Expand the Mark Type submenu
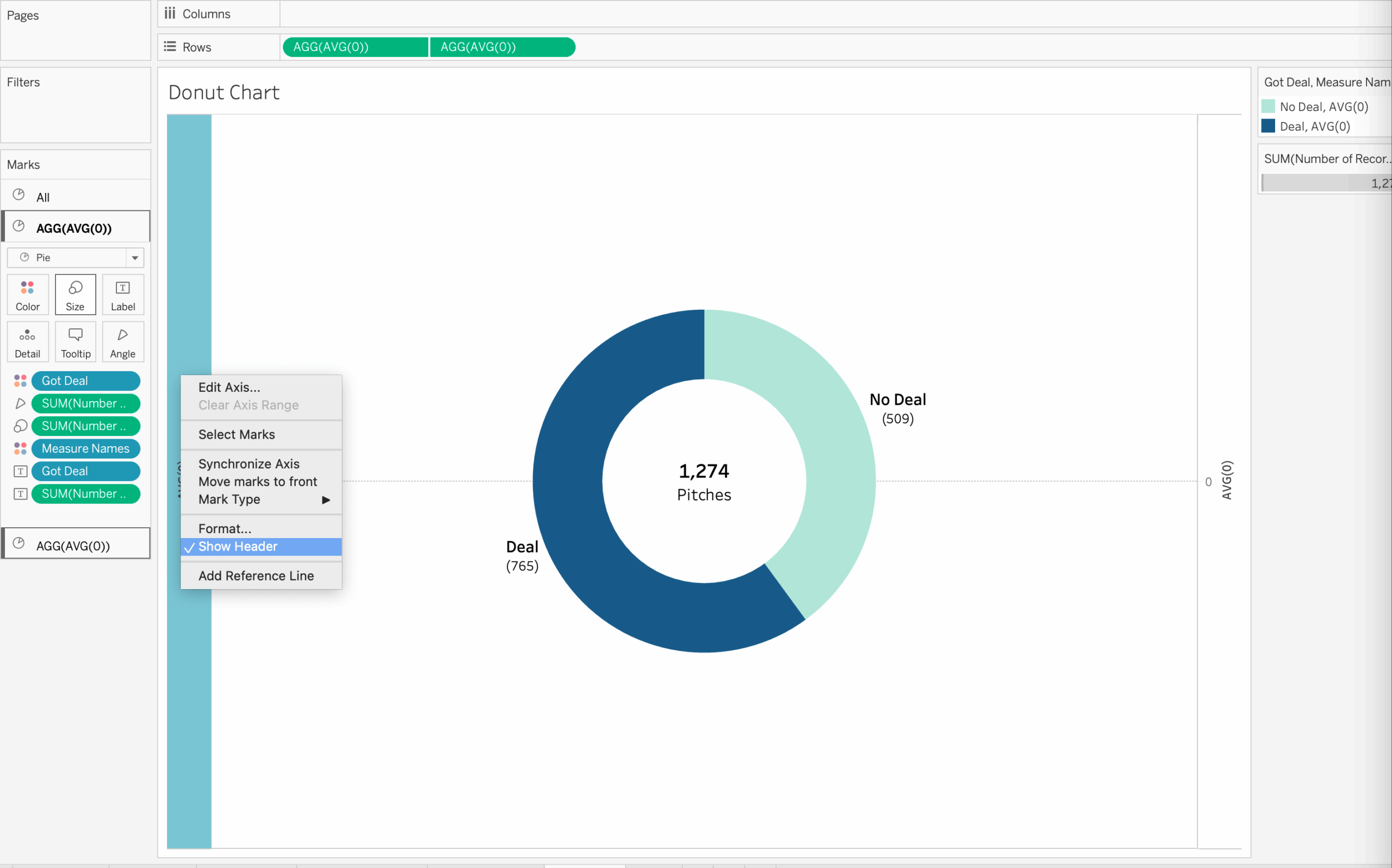The height and width of the screenshot is (868, 1392). coord(262,499)
